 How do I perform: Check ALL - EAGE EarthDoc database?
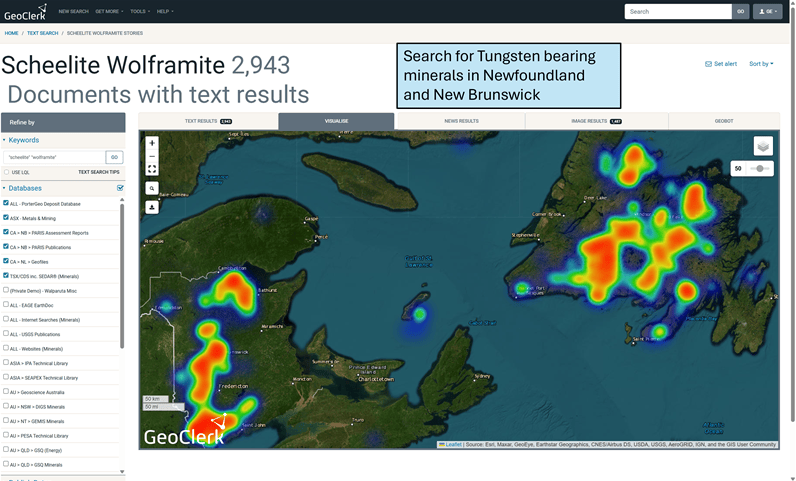click(6, 304)
